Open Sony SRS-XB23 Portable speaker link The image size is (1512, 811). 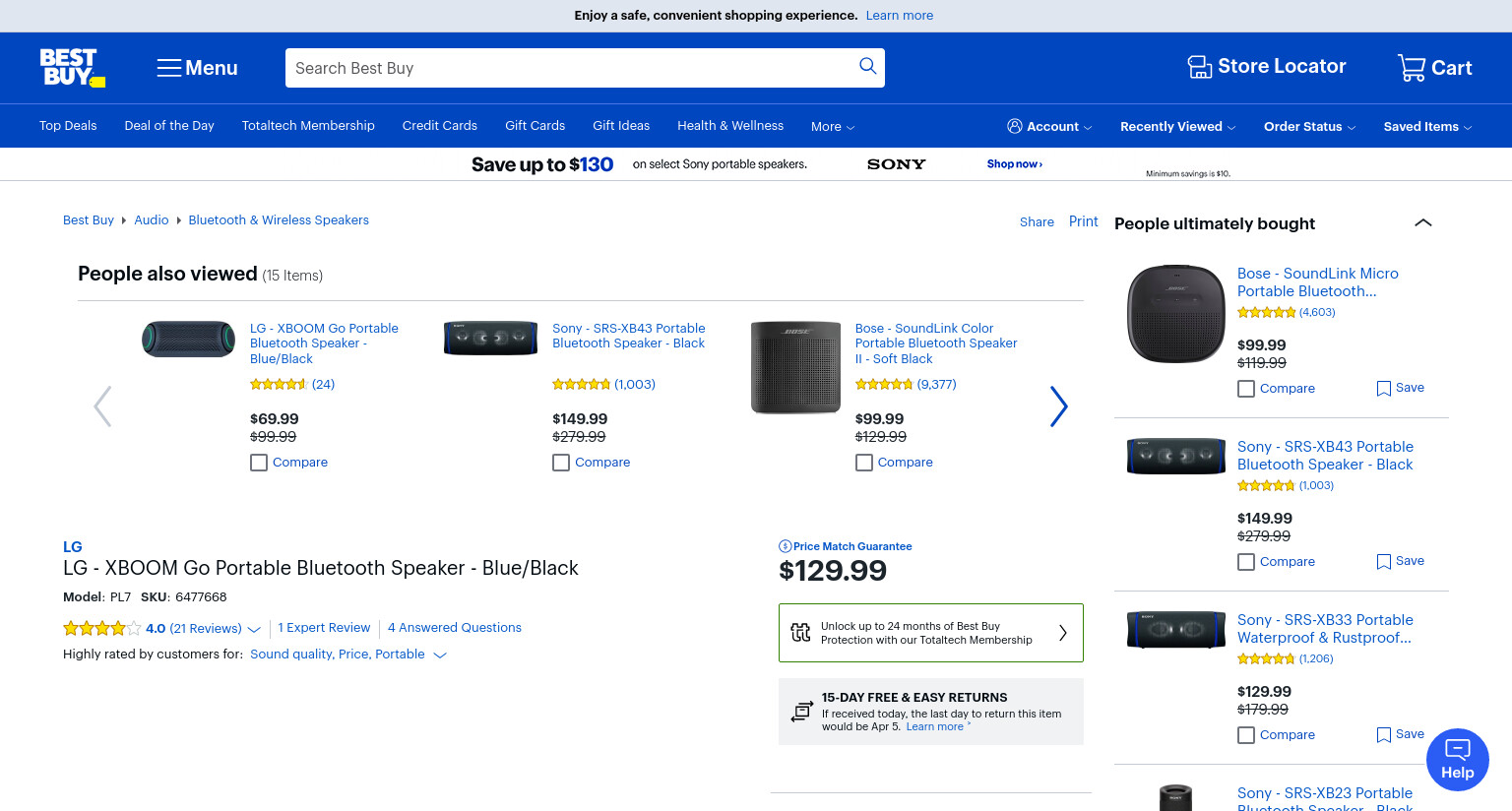pyautogui.click(x=1325, y=799)
